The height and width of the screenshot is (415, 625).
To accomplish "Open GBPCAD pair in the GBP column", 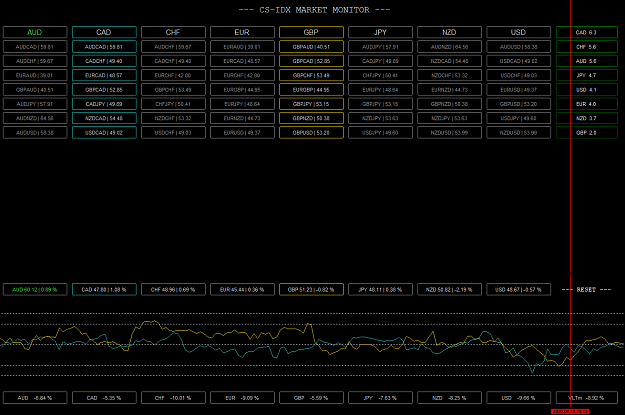I will click(x=311, y=61).
